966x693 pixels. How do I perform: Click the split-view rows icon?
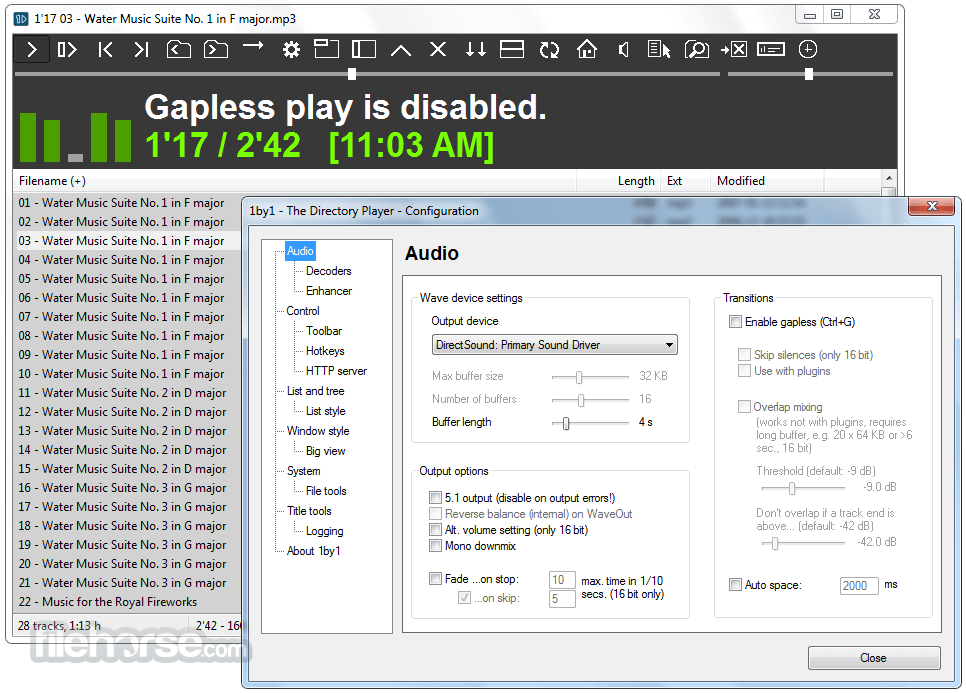click(x=512, y=49)
